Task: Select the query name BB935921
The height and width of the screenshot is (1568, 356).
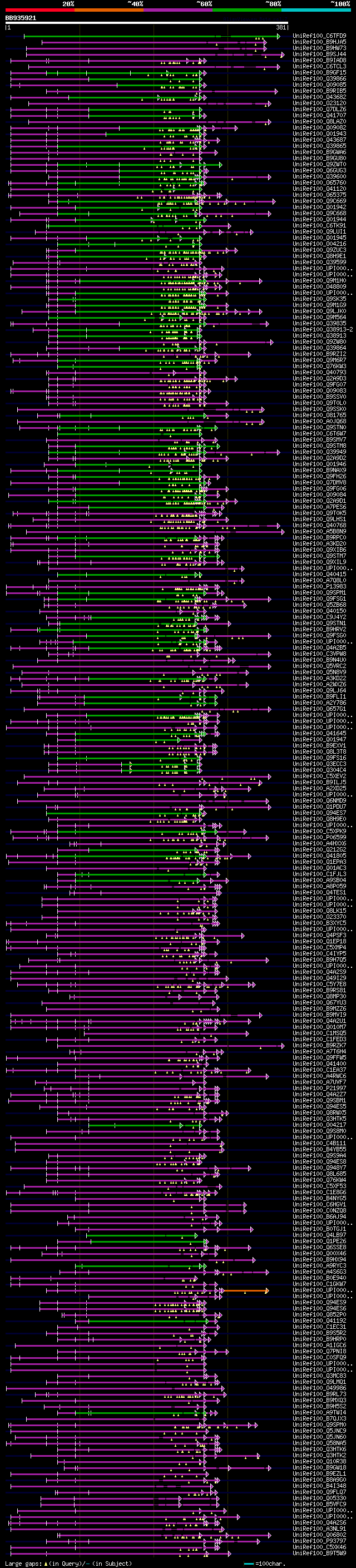Action: 21,18
